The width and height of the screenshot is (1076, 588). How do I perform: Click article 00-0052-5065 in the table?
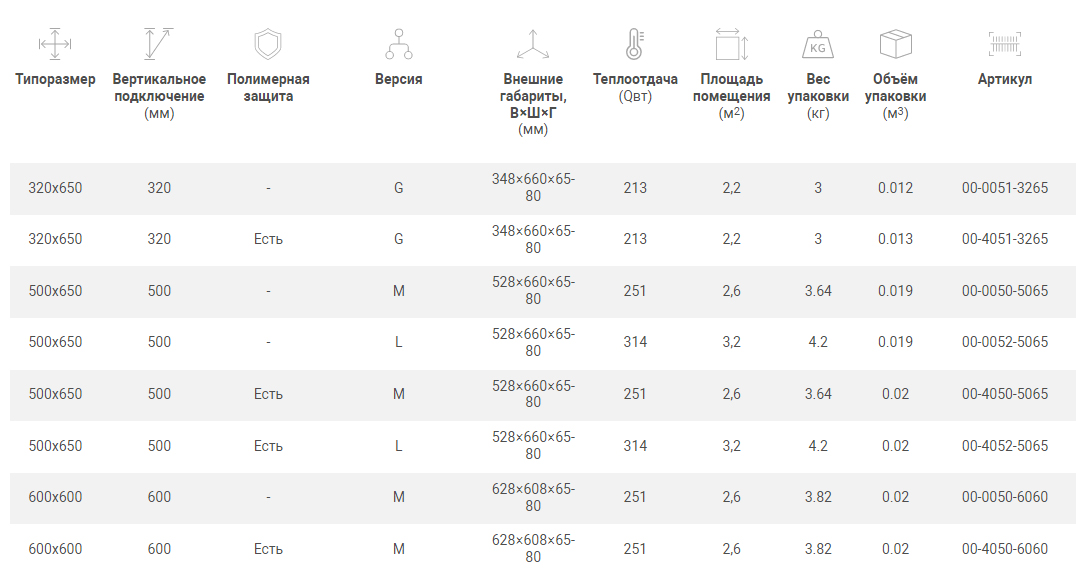(x=1005, y=342)
